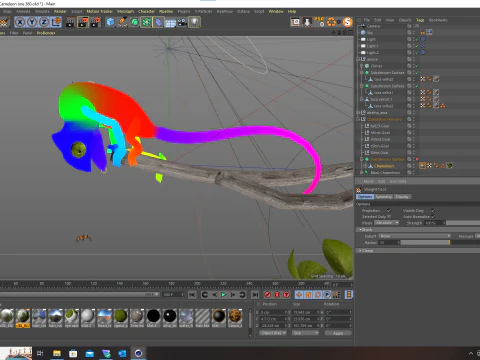Click the download arrow plugin icon
480x360 pixels.
[307, 22]
